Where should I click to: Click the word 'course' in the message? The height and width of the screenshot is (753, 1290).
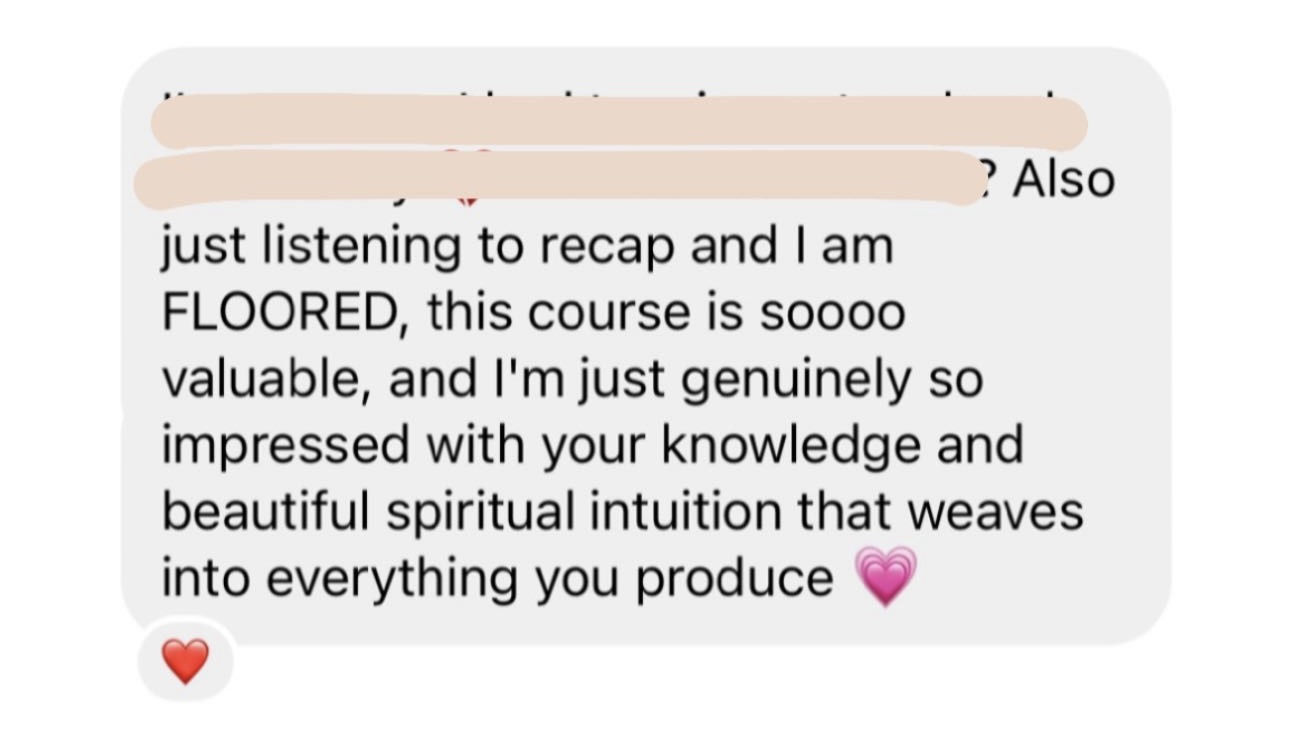607,313
